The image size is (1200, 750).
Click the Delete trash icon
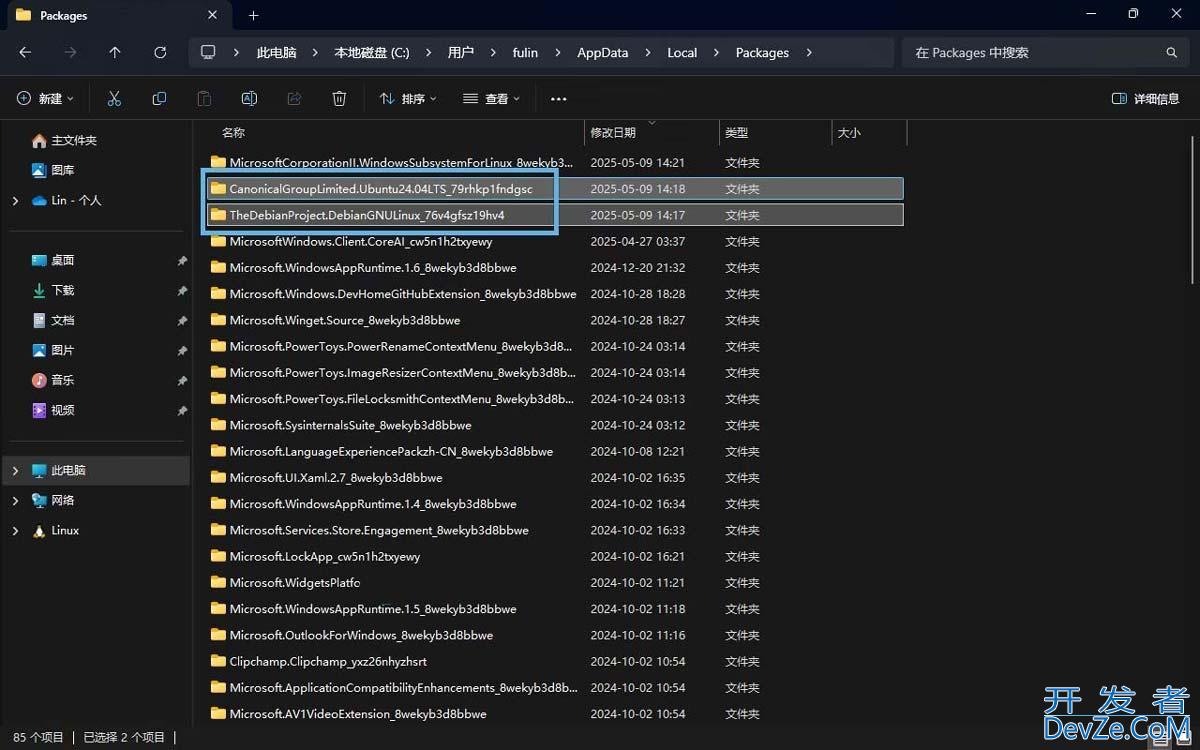339,98
